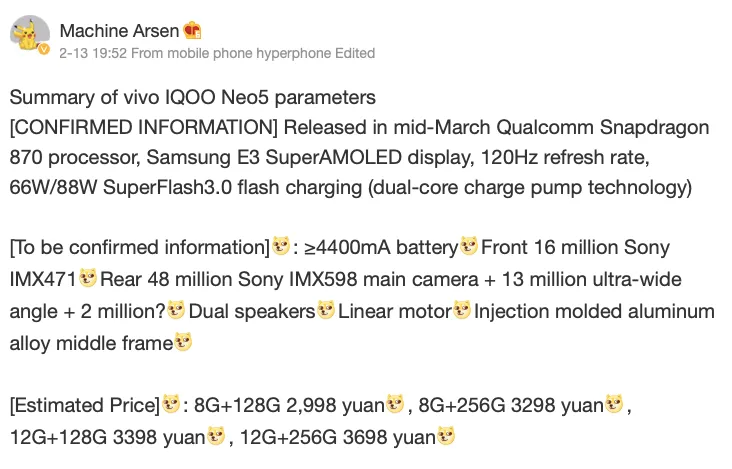Click doge emoji after '≥4400mA battery'
732x469 pixels.
(468, 246)
